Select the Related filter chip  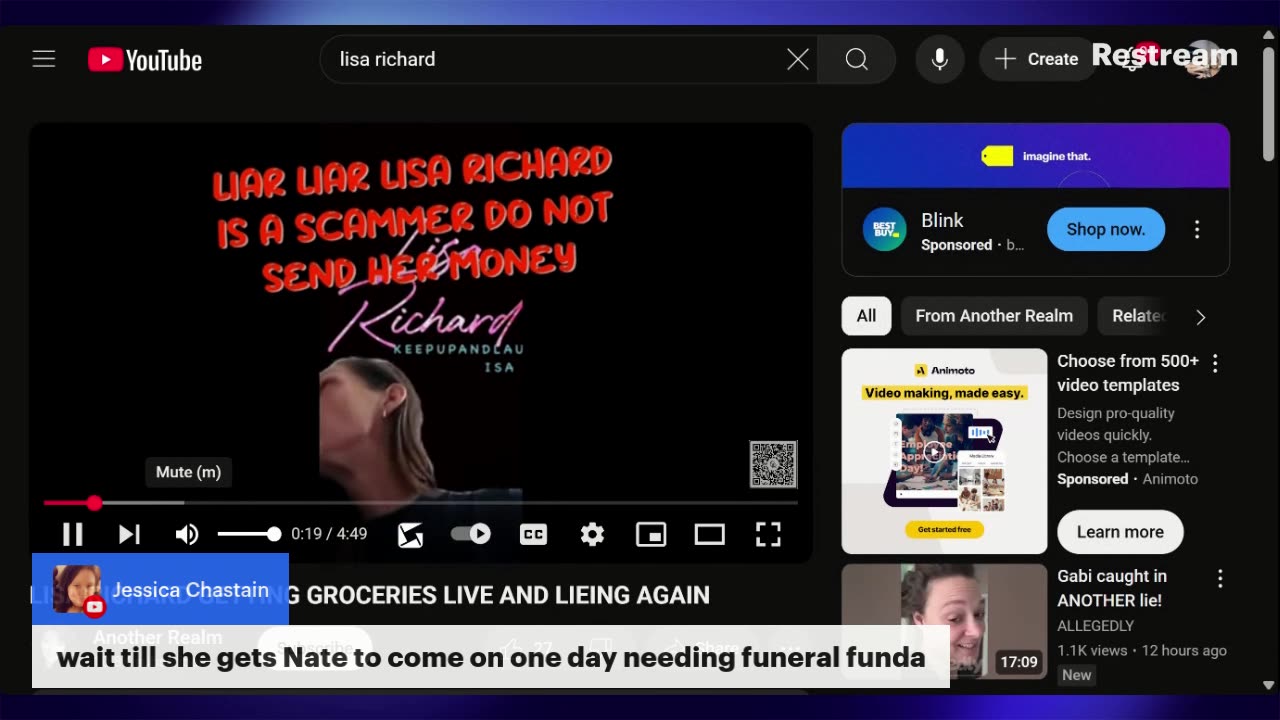click(1137, 316)
